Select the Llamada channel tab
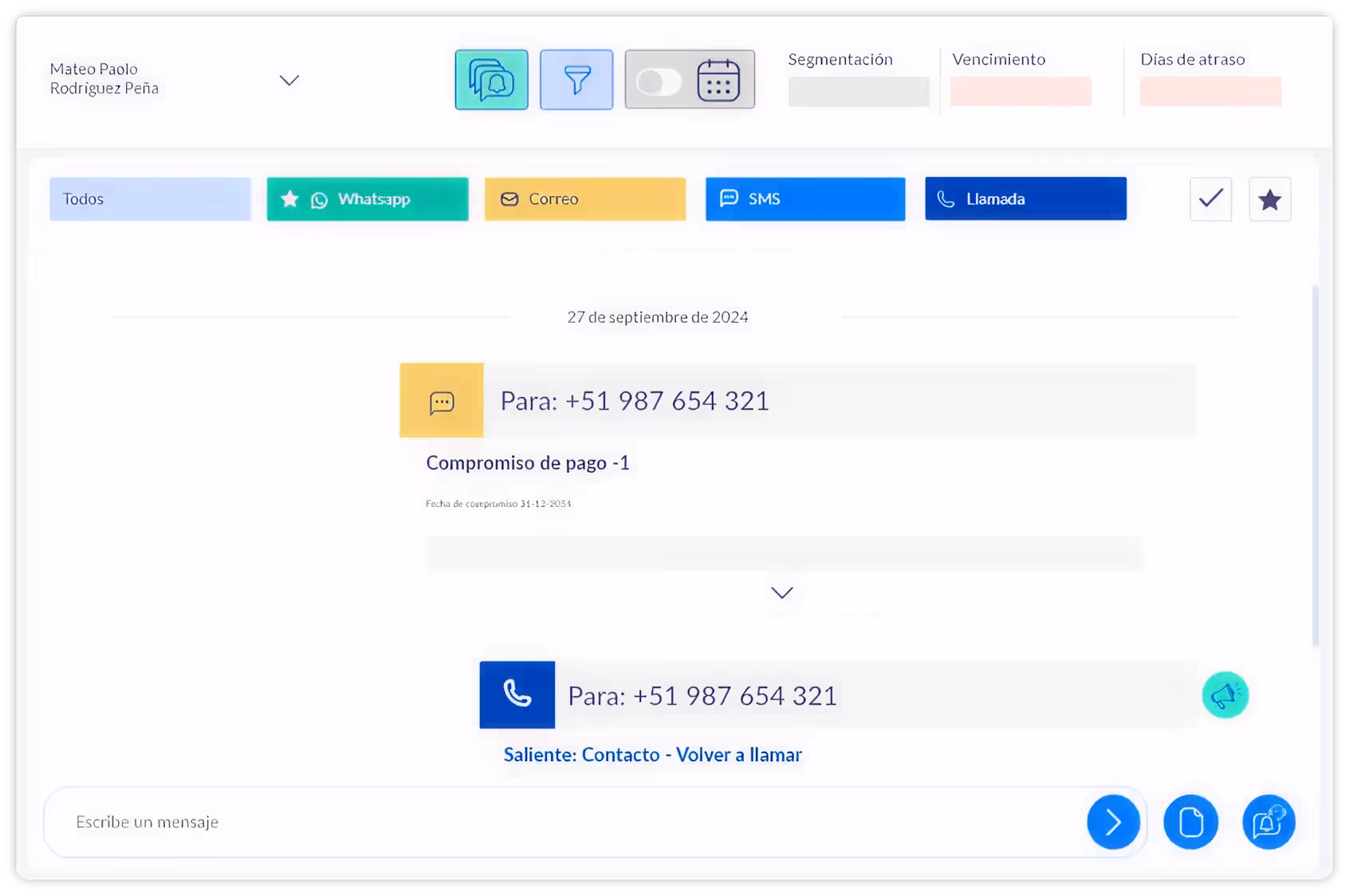Screen dimensions: 1349x896 [1025, 198]
